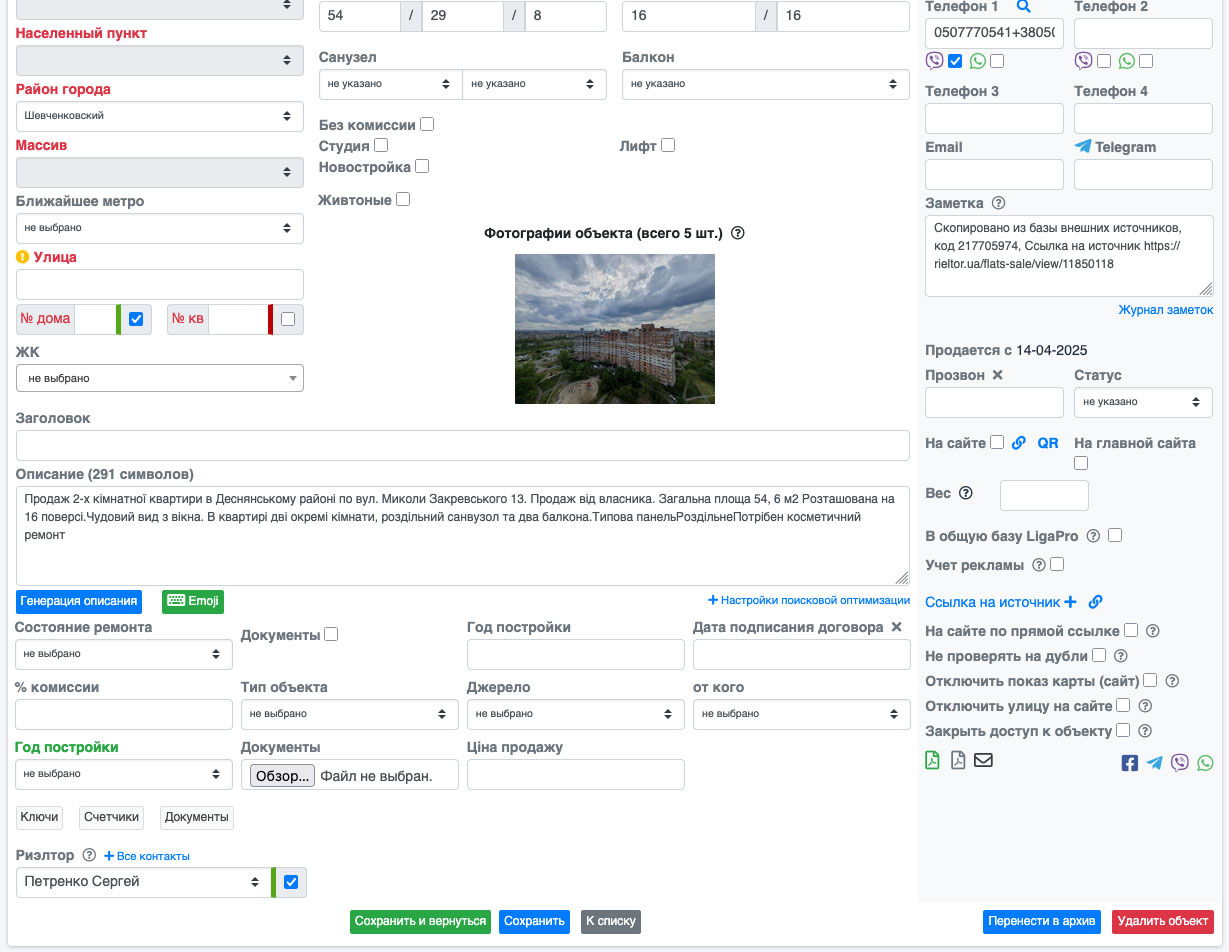
Task: Clear the Прозвон date with the X
Action: tap(997, 375)
